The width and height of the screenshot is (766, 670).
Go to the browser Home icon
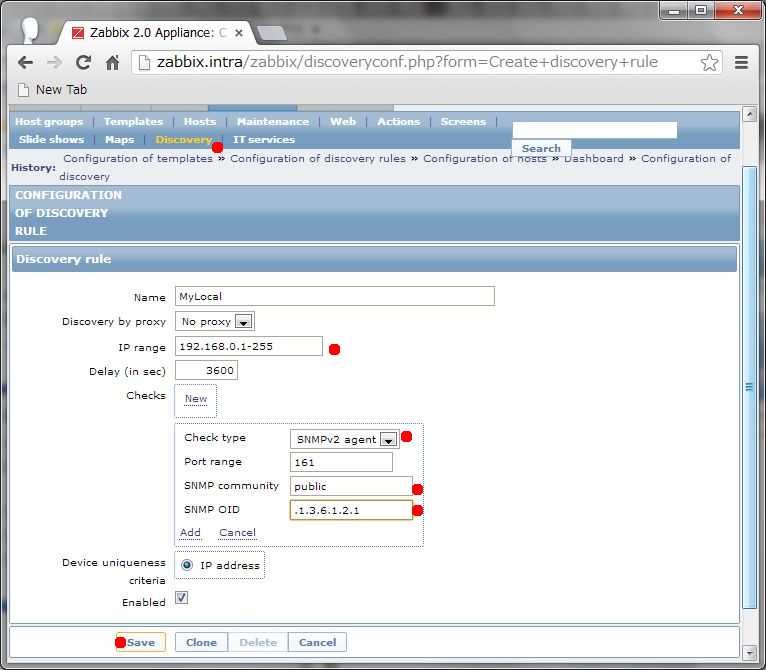pyautogui.click(x=113, y=62)
